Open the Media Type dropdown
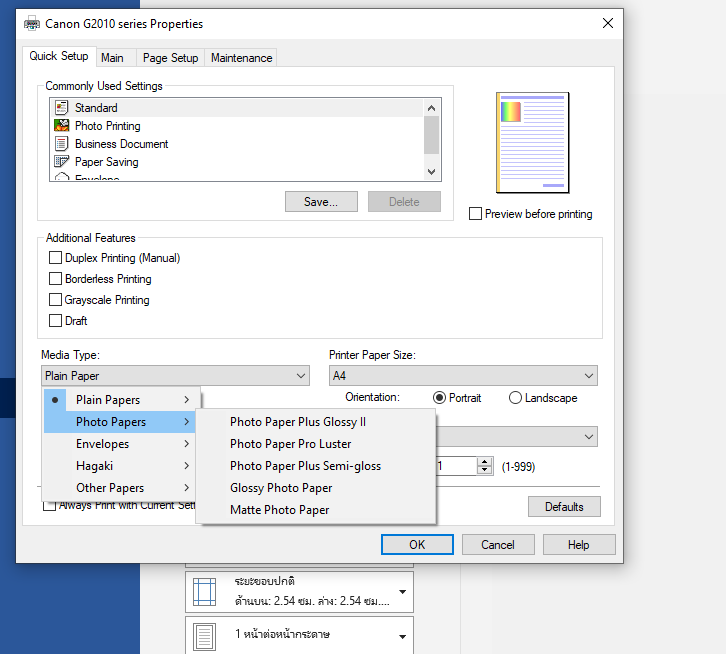The width and height of the screenshot is (726, 654). [x=175, y=376]
